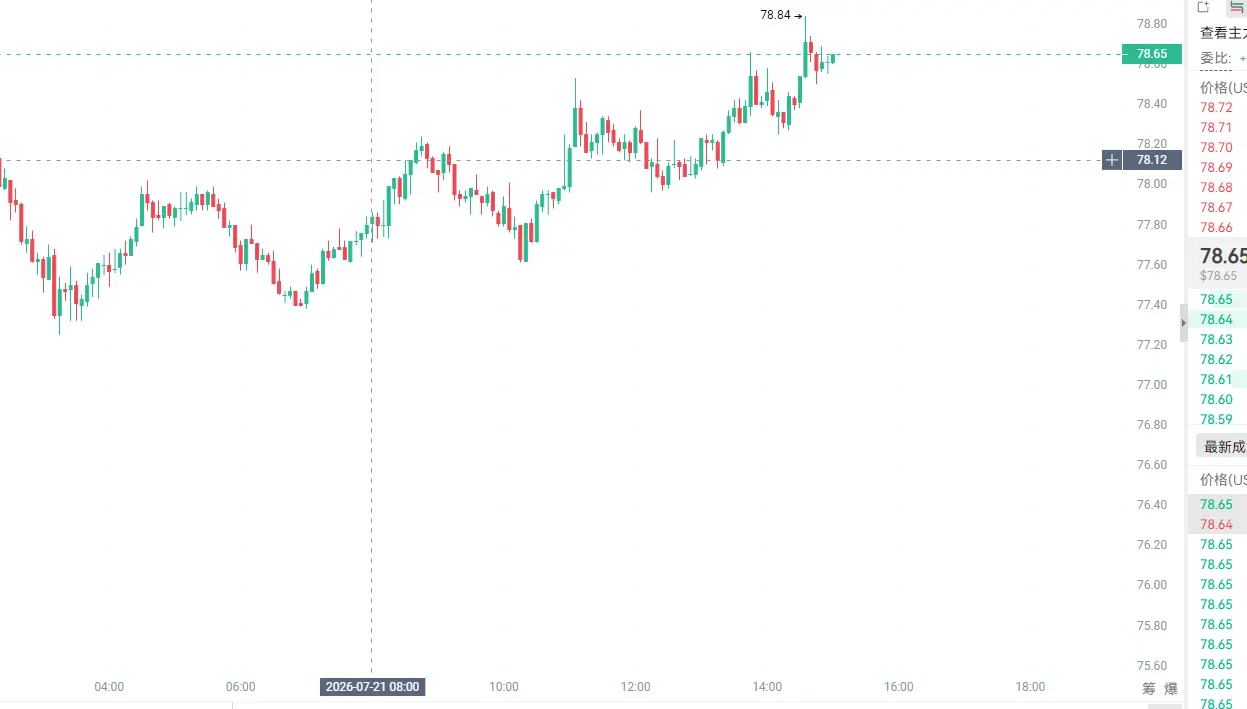Open the pop-out window icon above order book
Screen dimensions: 1247x709
pos(1204,7)
